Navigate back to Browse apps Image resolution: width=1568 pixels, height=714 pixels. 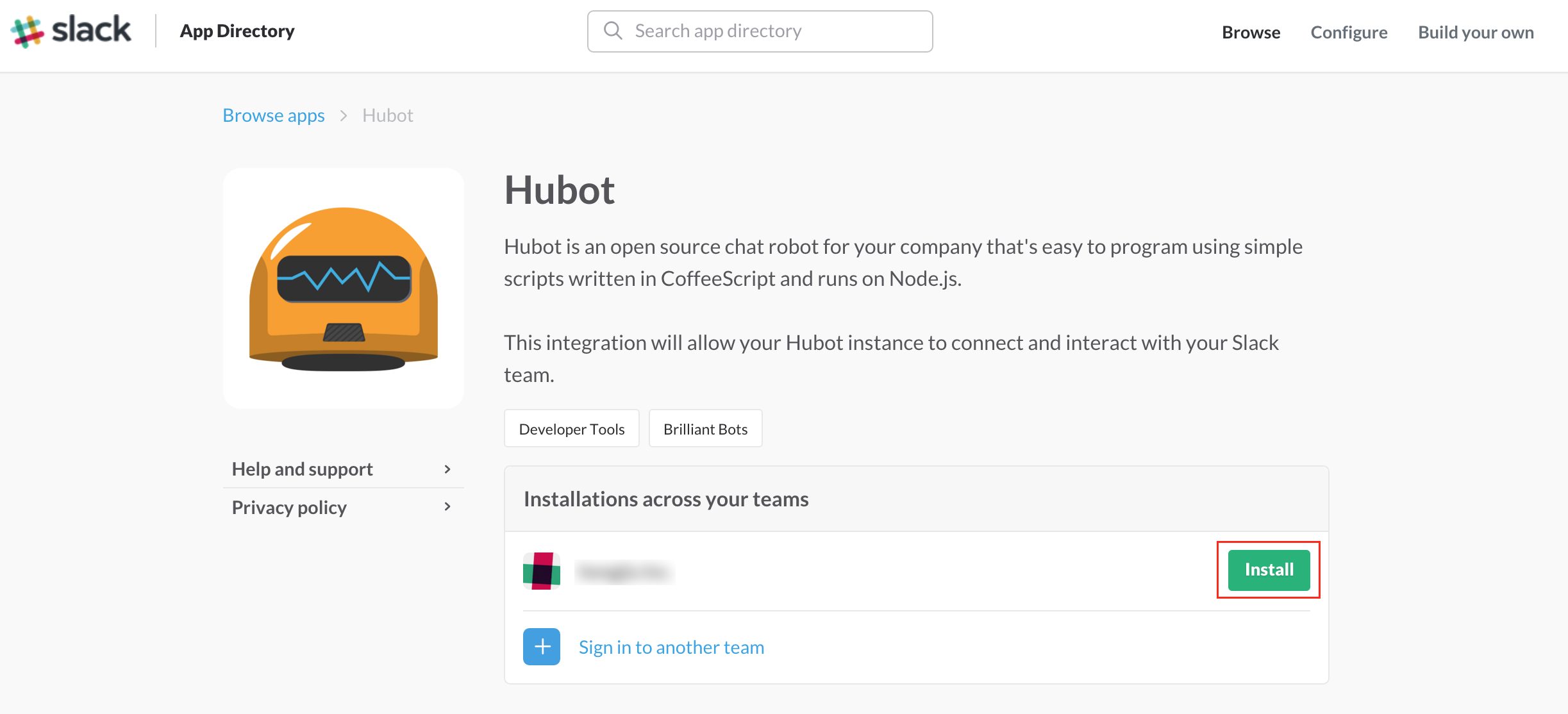coord(274,115)
